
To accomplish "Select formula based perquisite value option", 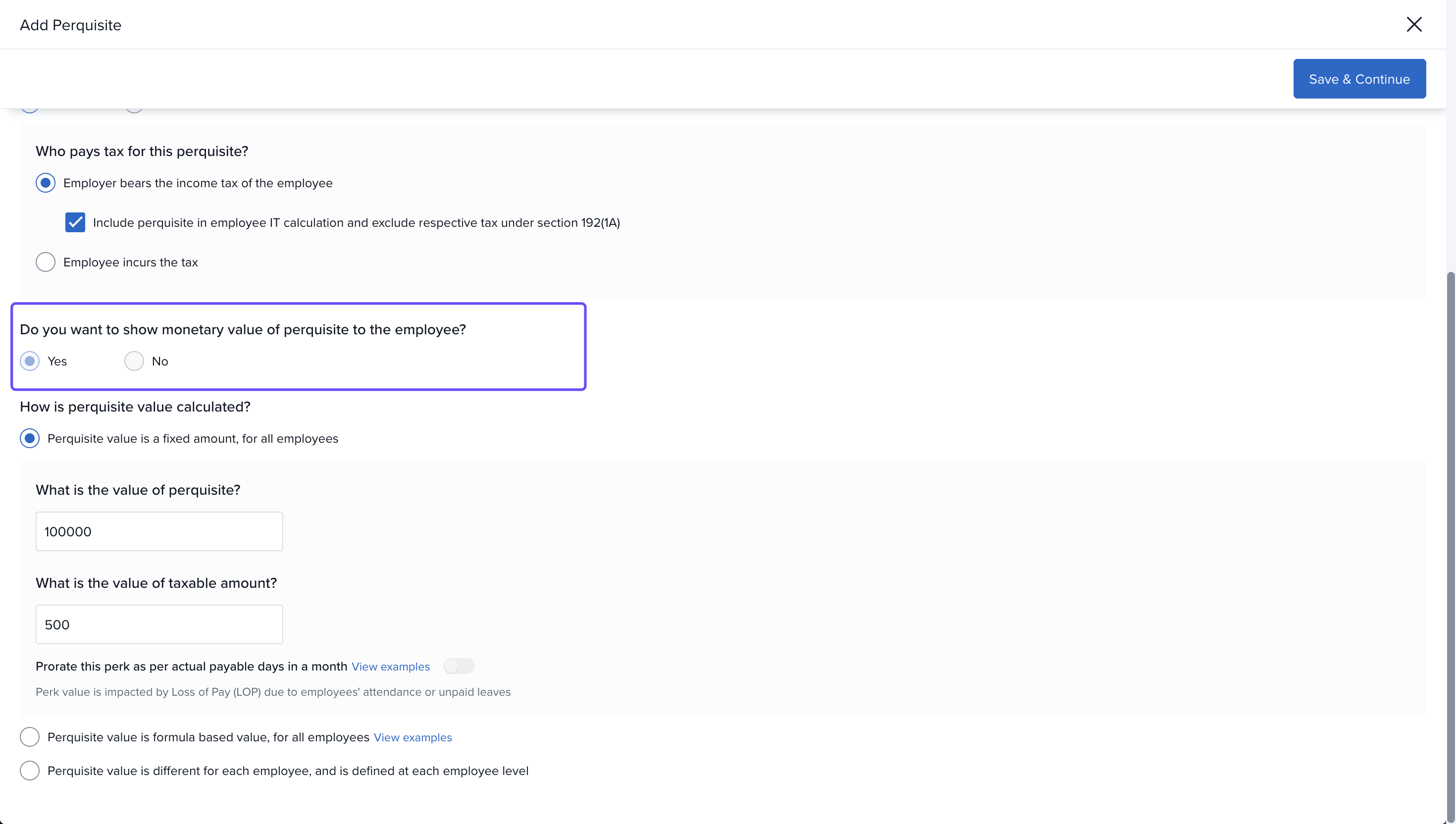I will [29, 737].
